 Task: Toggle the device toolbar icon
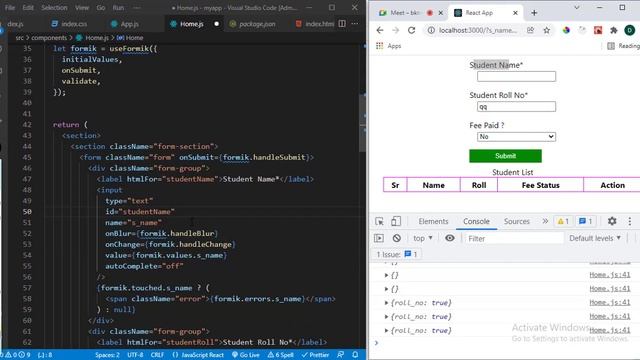(396, 221)
